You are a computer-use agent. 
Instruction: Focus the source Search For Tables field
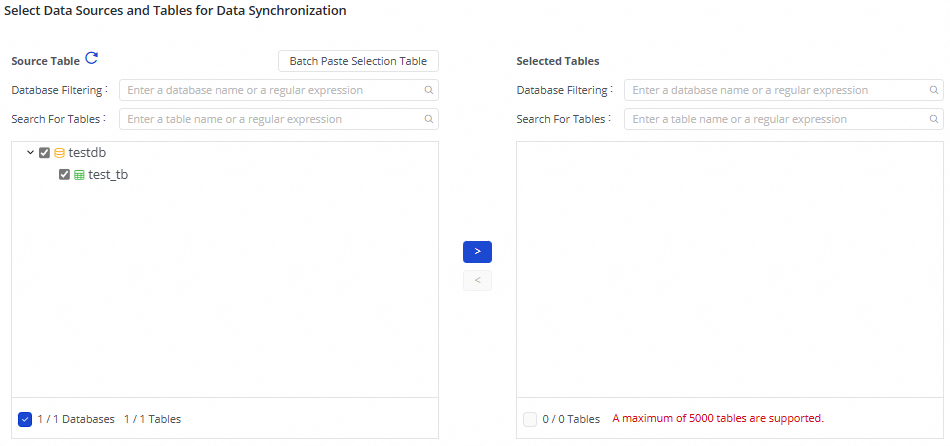click(x=270, y=119)
